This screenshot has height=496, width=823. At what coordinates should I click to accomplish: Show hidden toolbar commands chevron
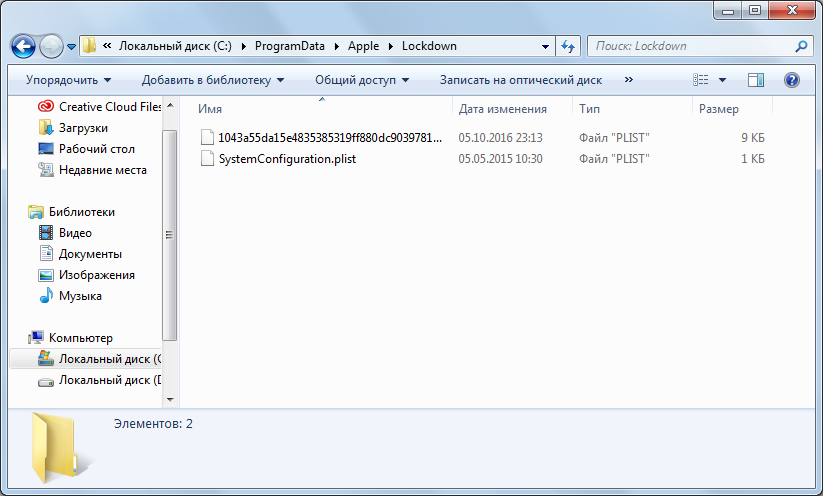[x=628, y=80]
